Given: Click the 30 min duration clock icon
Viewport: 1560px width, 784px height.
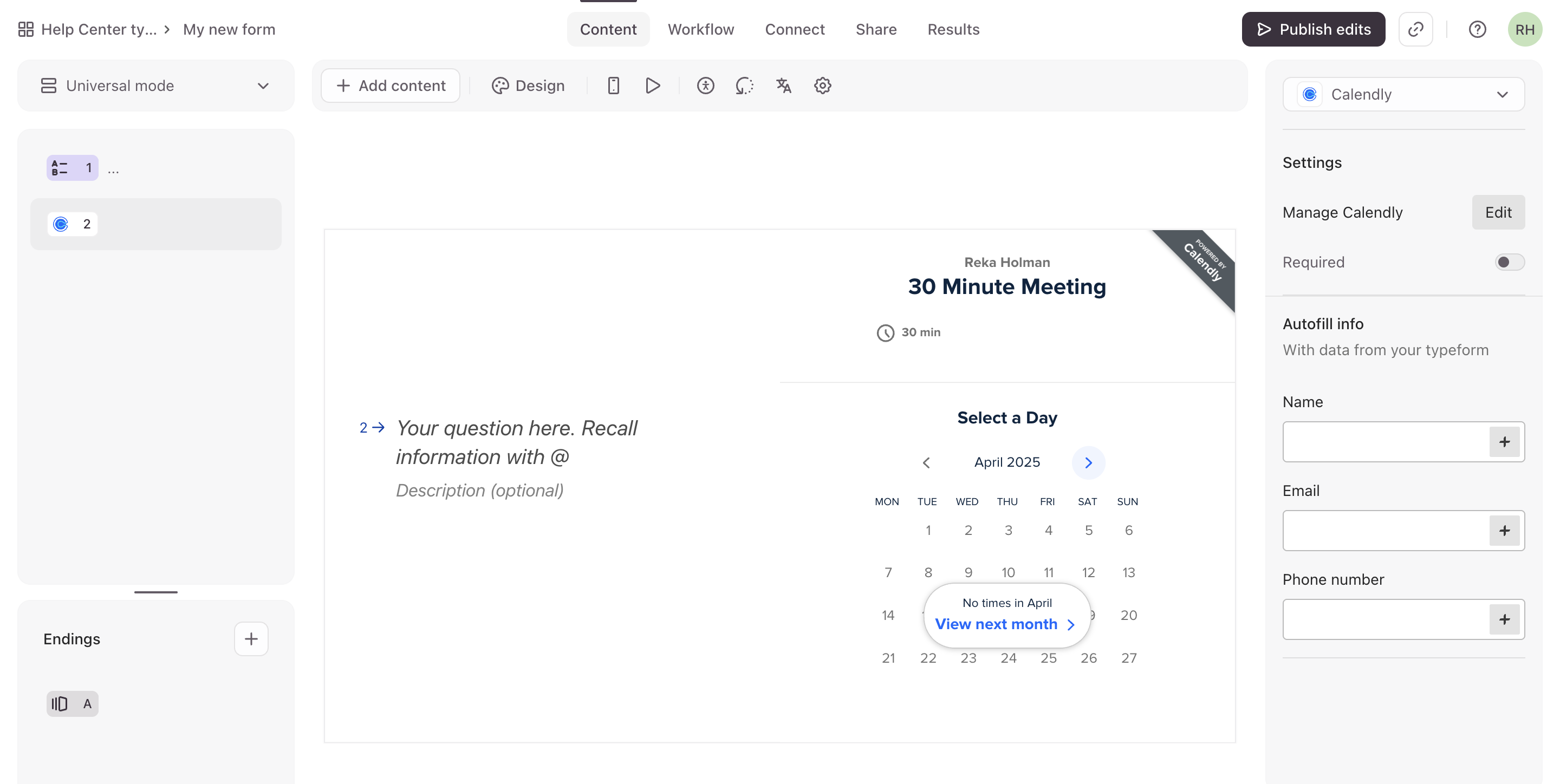Looking at the screenshot, I should (886, 332).
